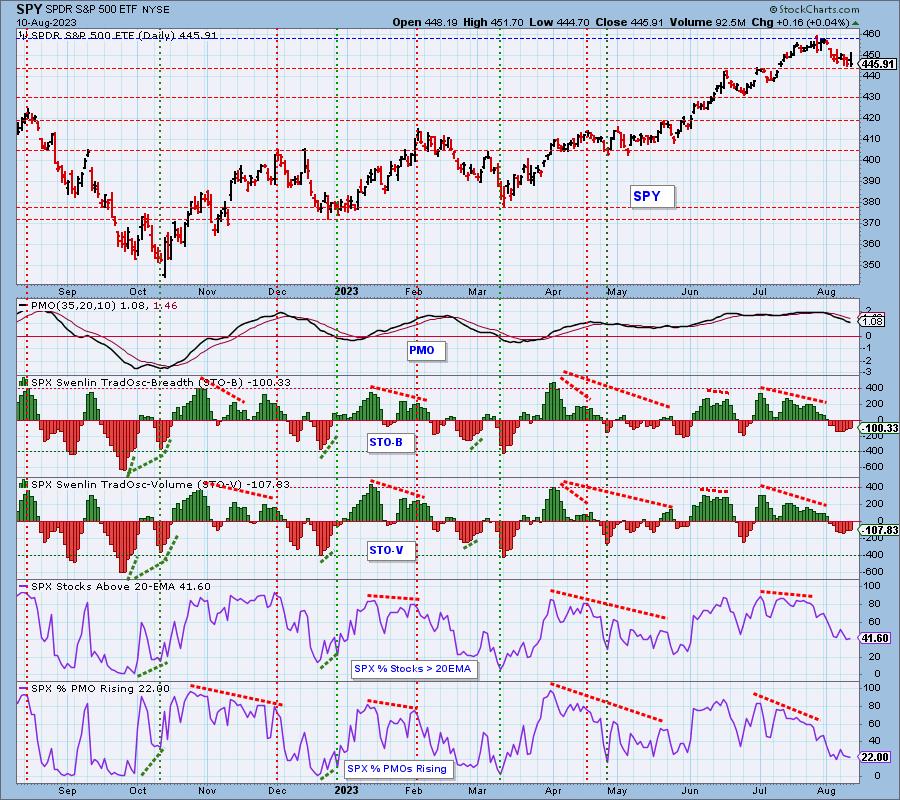The height and width of the screenshot is (800, 900).
Task: Click the 'SPX % PMO Rising 22.00' legend
Action: (x=100, y=689)
